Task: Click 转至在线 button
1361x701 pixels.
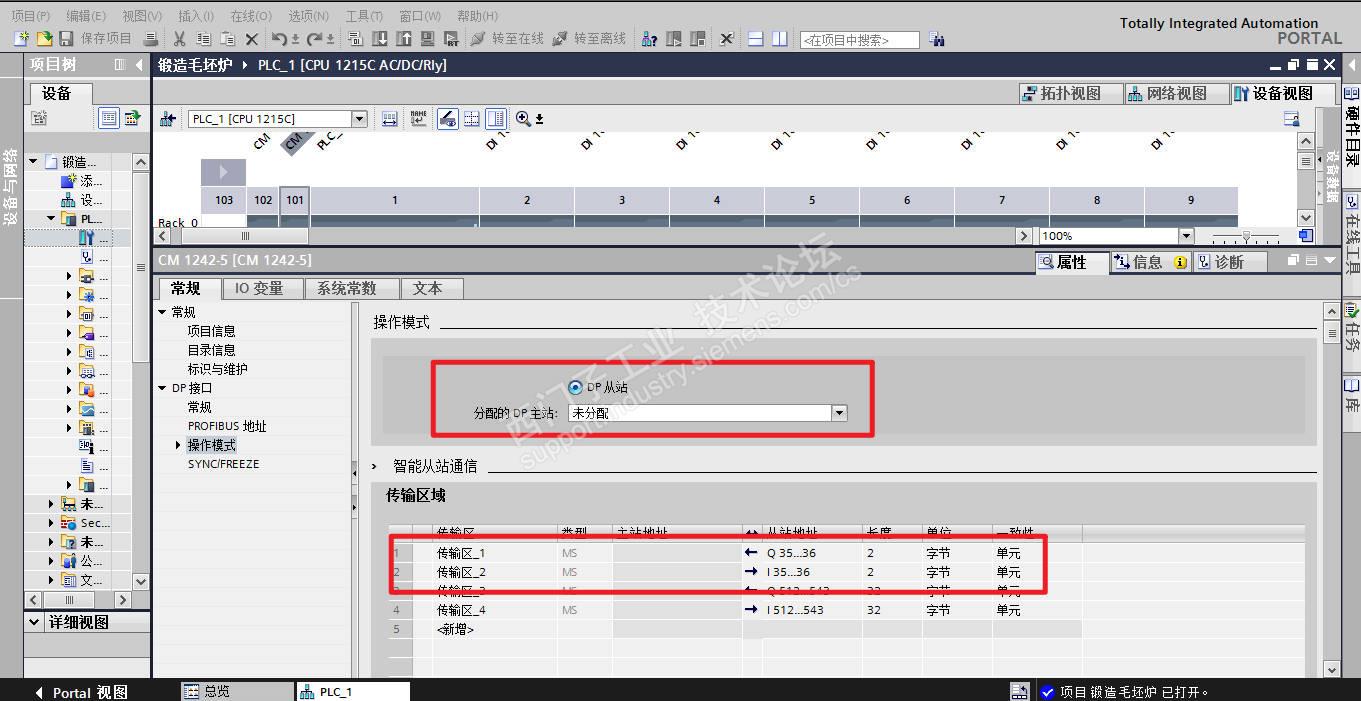Action: [x=507, y=39]
